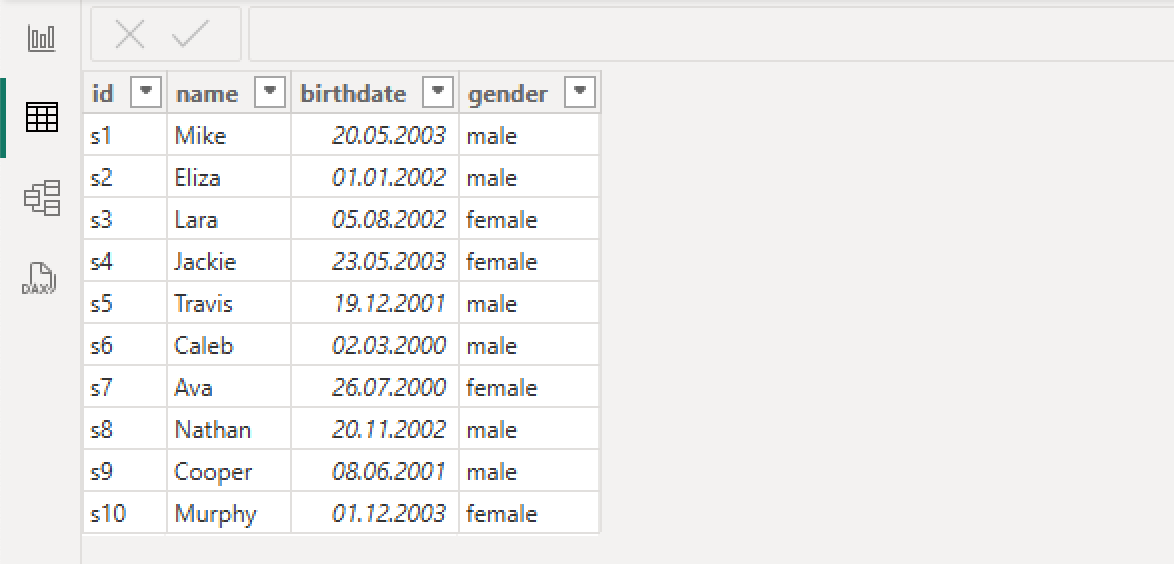Select the Murphy name cell
Image resolution: width=1174 pixels, height=564 pixels.
point(229,513)
